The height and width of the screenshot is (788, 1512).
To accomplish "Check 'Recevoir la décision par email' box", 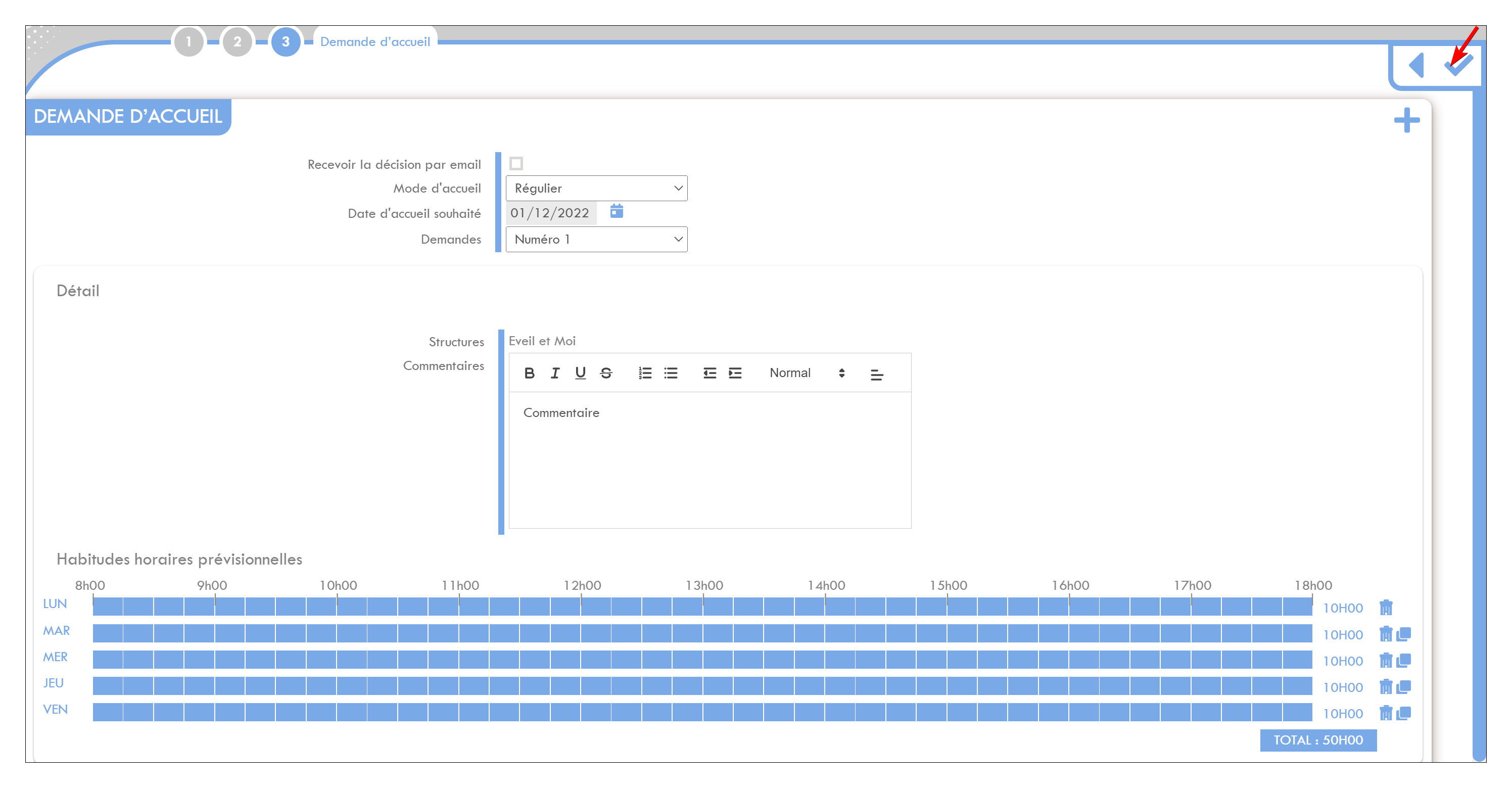I will pyautogui.click(x=516, y=163).
